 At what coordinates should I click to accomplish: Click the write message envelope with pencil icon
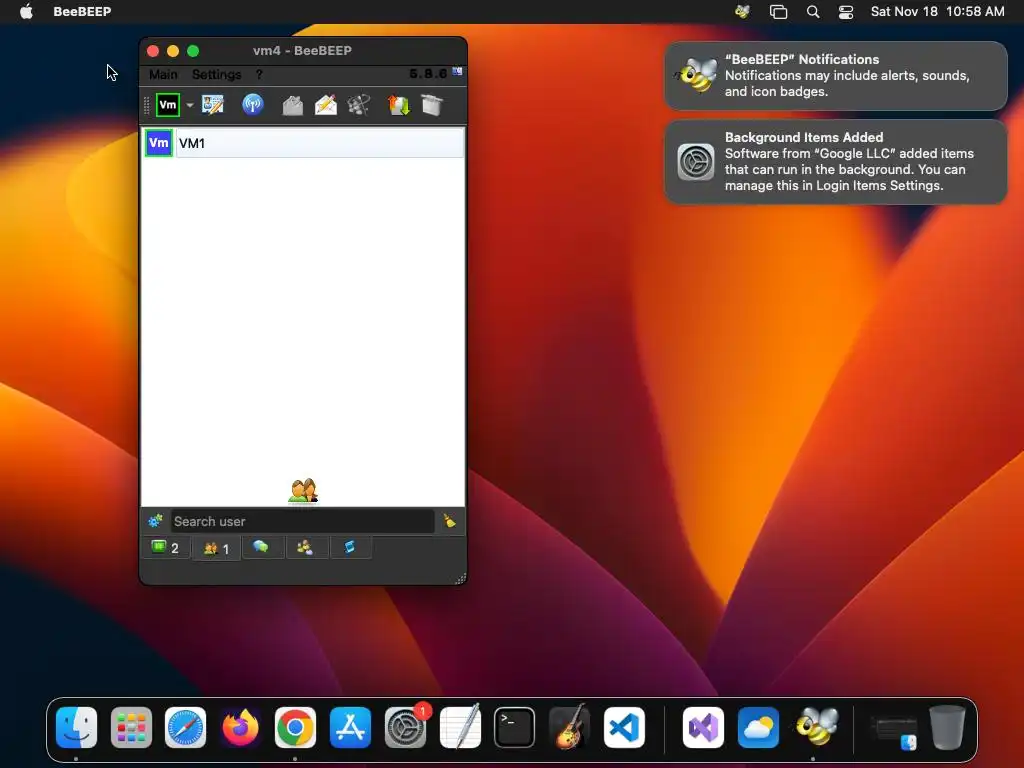click(x=325, y=104)
